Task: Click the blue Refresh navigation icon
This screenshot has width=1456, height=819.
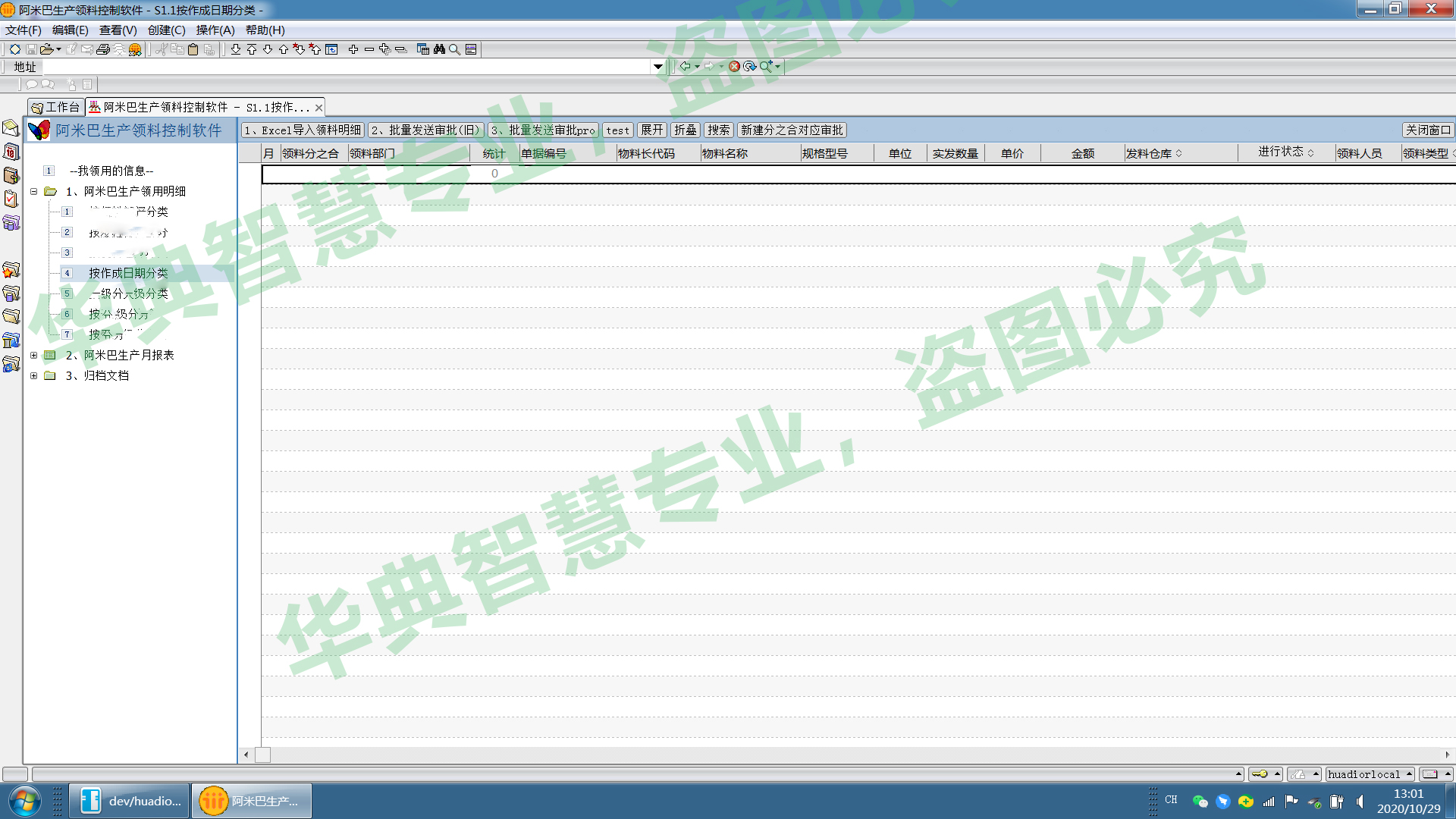Action: click(x=749, y=66)
